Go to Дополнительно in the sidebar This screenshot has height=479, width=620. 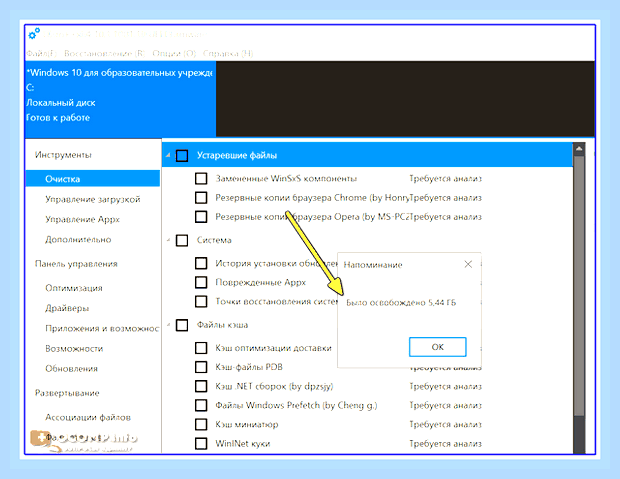tap(78, 239)
